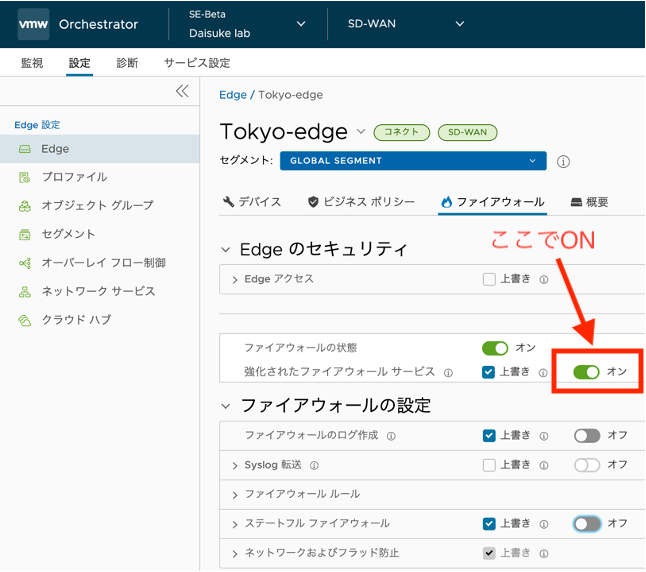
Task: Toggle the ファイアウォールのログ作成 switch on
Action: [587, 436]
